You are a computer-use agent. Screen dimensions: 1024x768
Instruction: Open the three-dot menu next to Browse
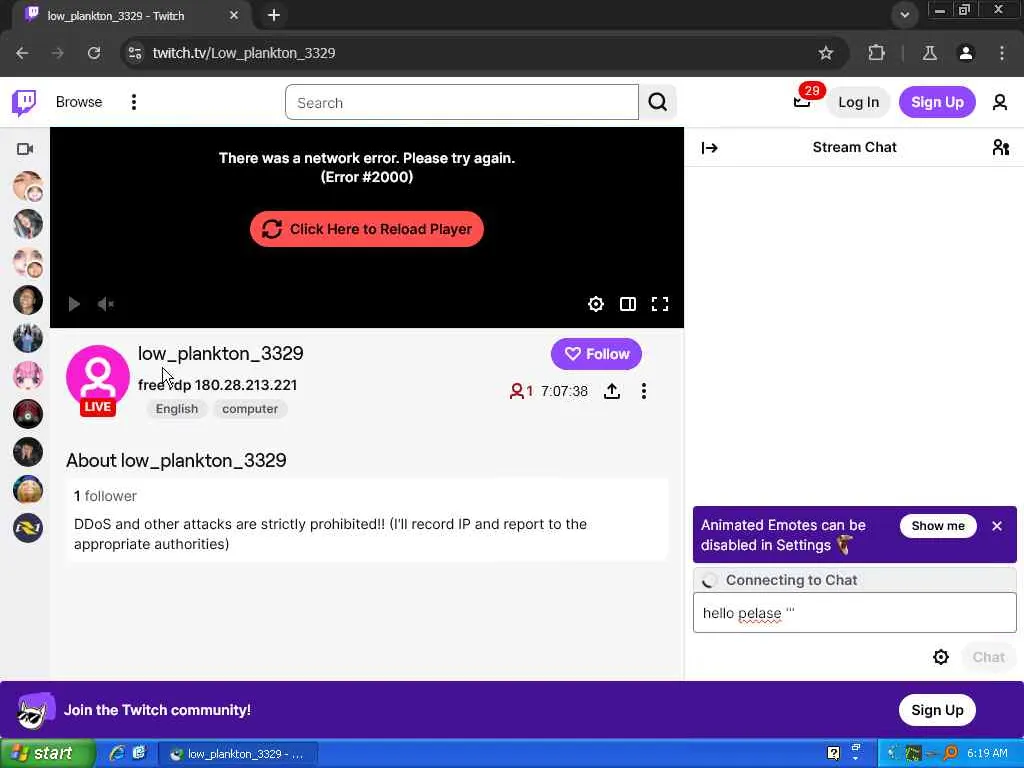134,102
